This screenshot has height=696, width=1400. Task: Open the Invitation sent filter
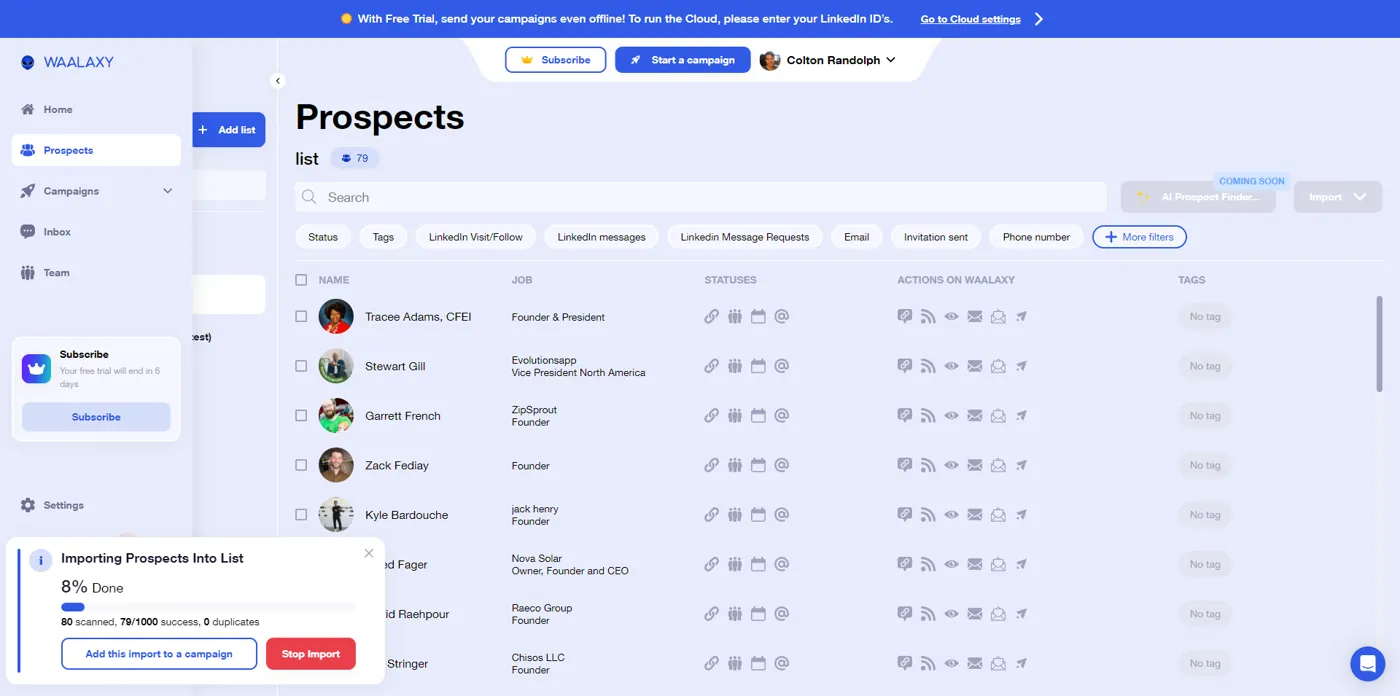click(936, 237)
